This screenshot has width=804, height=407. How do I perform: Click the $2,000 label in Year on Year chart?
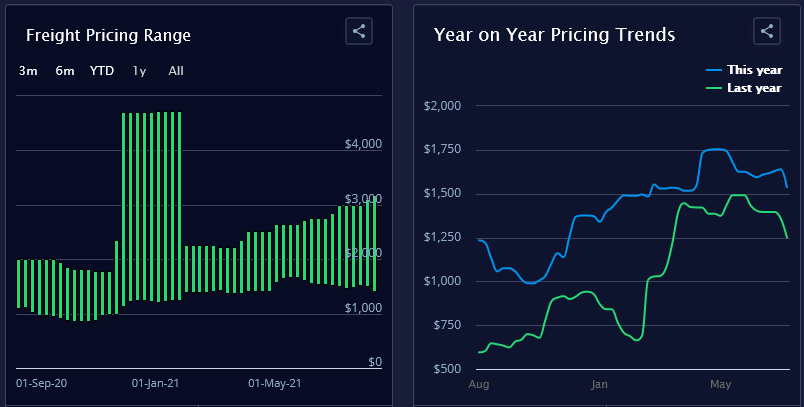[443, 106]
